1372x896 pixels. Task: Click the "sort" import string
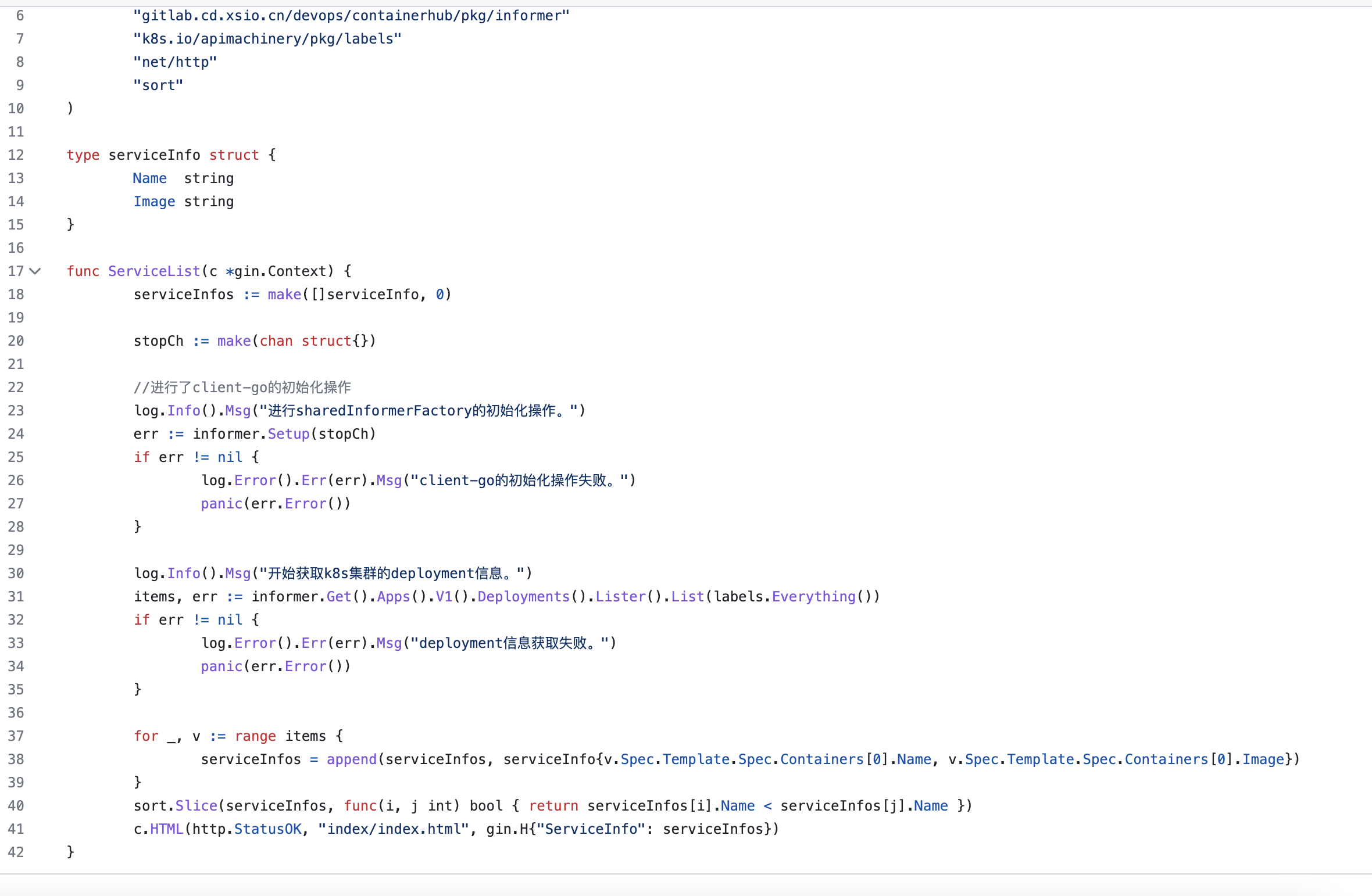click(158, 85)
